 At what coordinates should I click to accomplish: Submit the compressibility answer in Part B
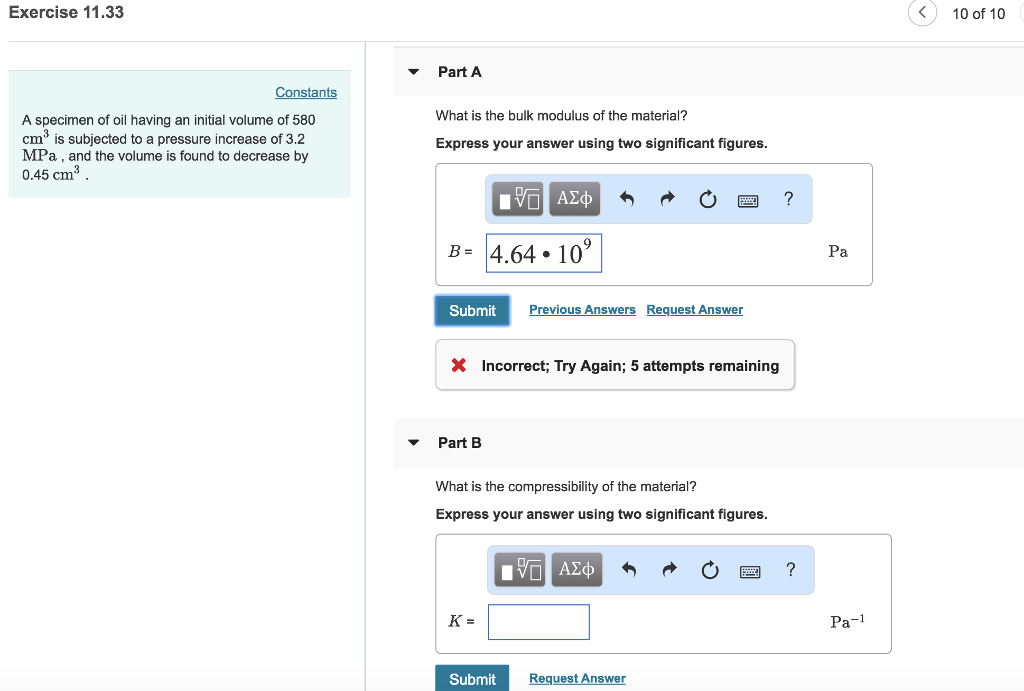point(471,679)
